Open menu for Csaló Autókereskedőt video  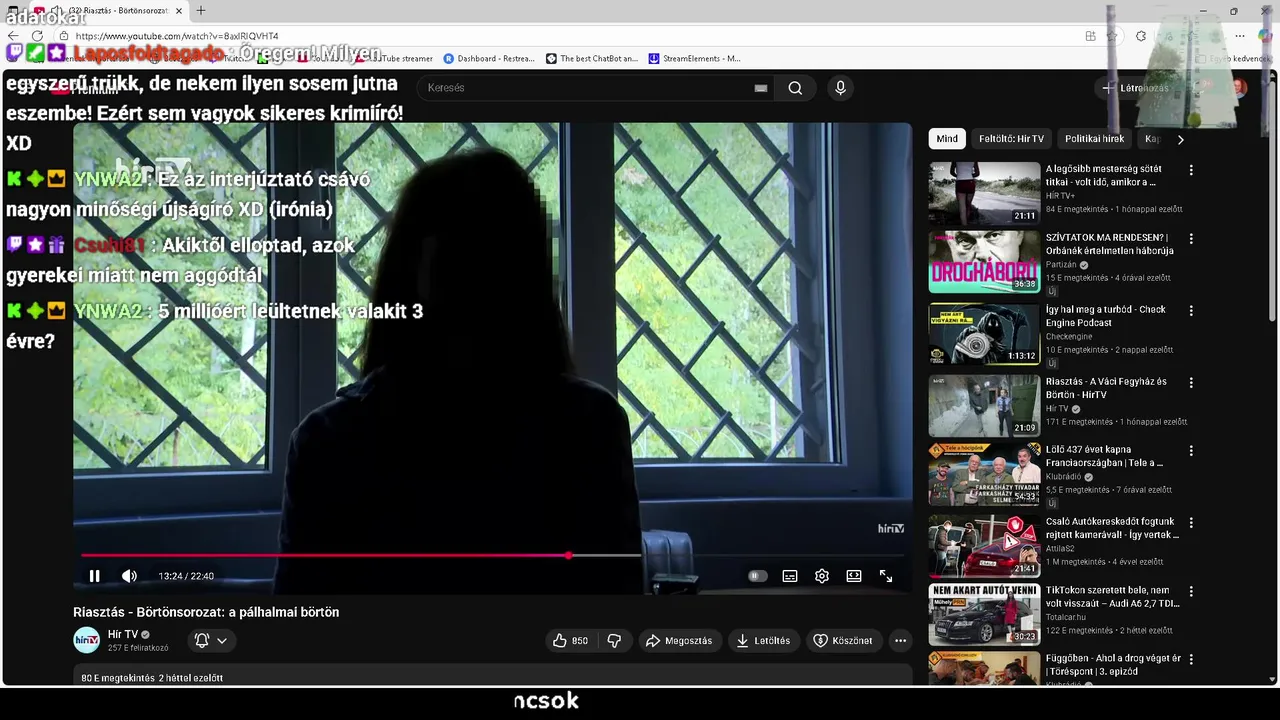tap(1190, 522)
